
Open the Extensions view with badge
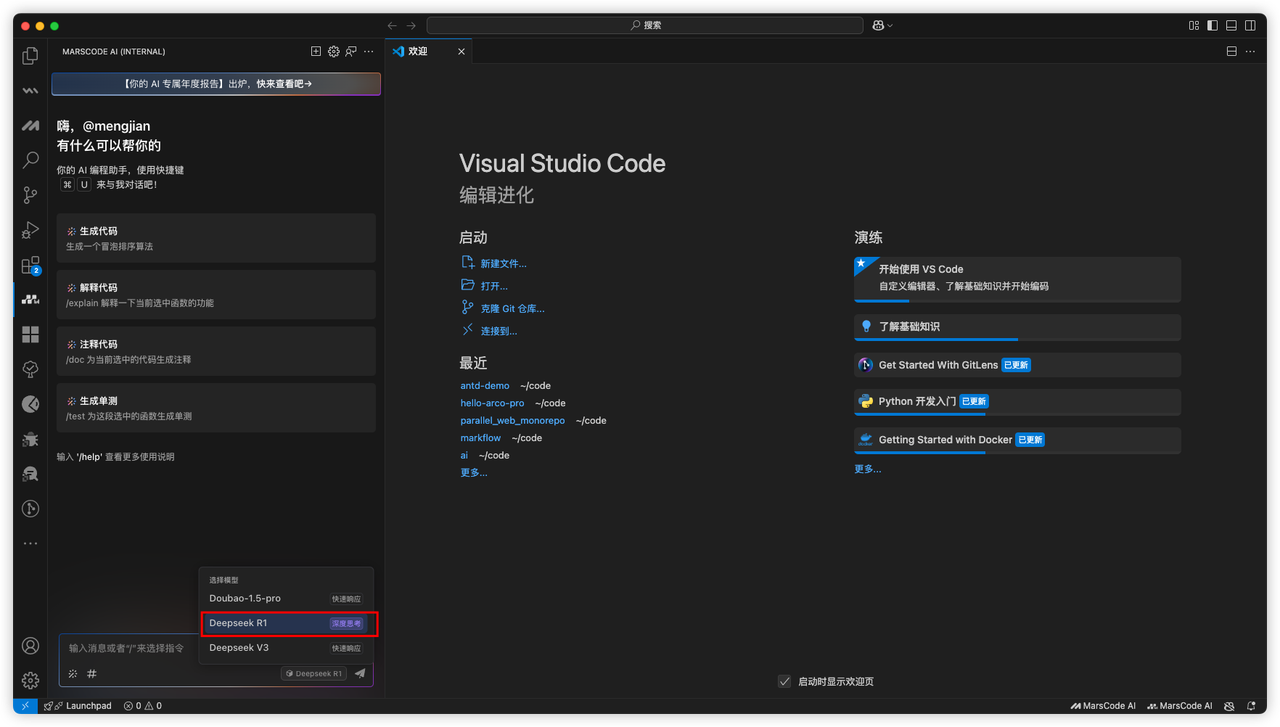pyautogui.click(x=30, y=266)
